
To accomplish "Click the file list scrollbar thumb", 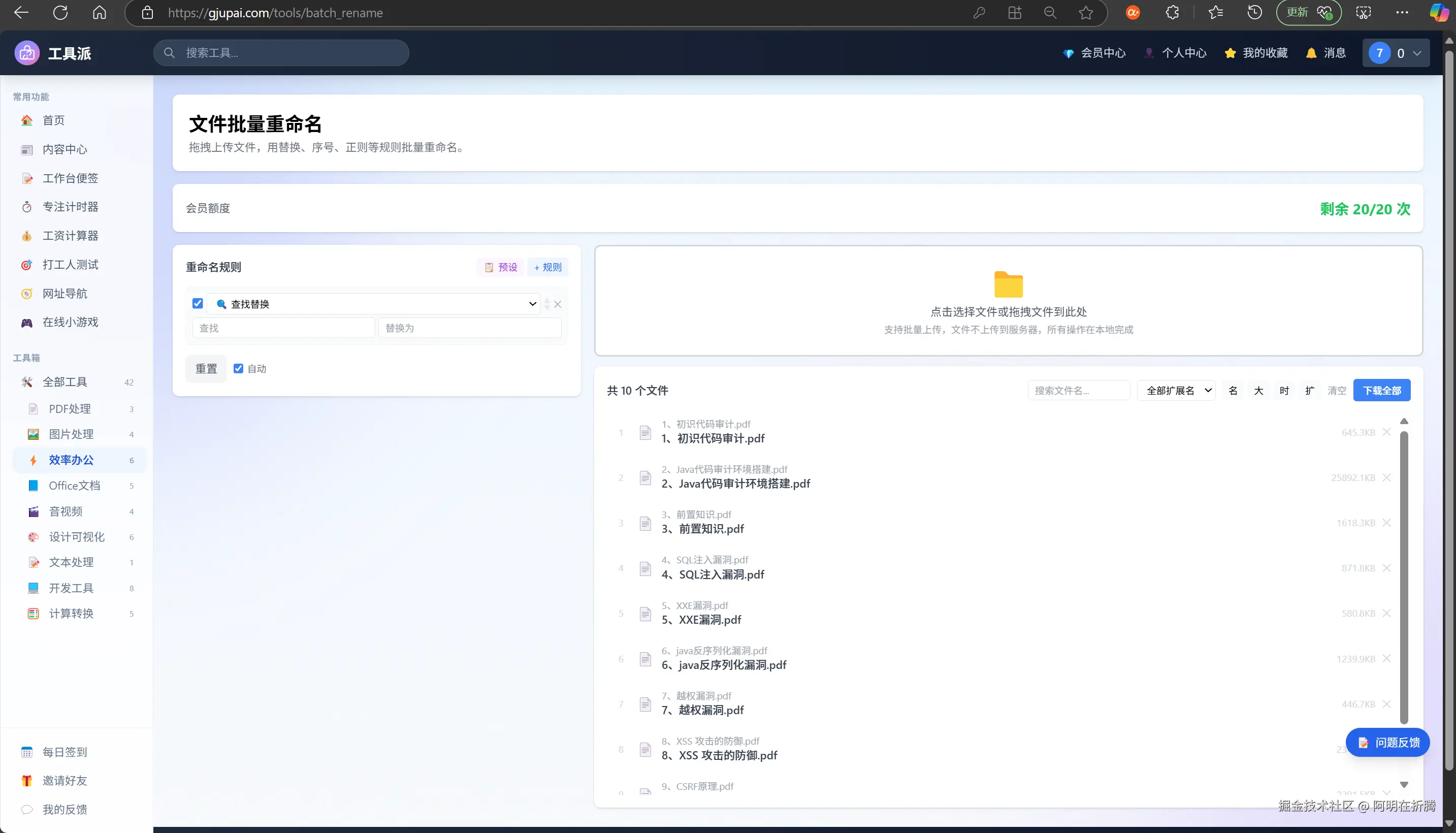I will pos(1404,578).
